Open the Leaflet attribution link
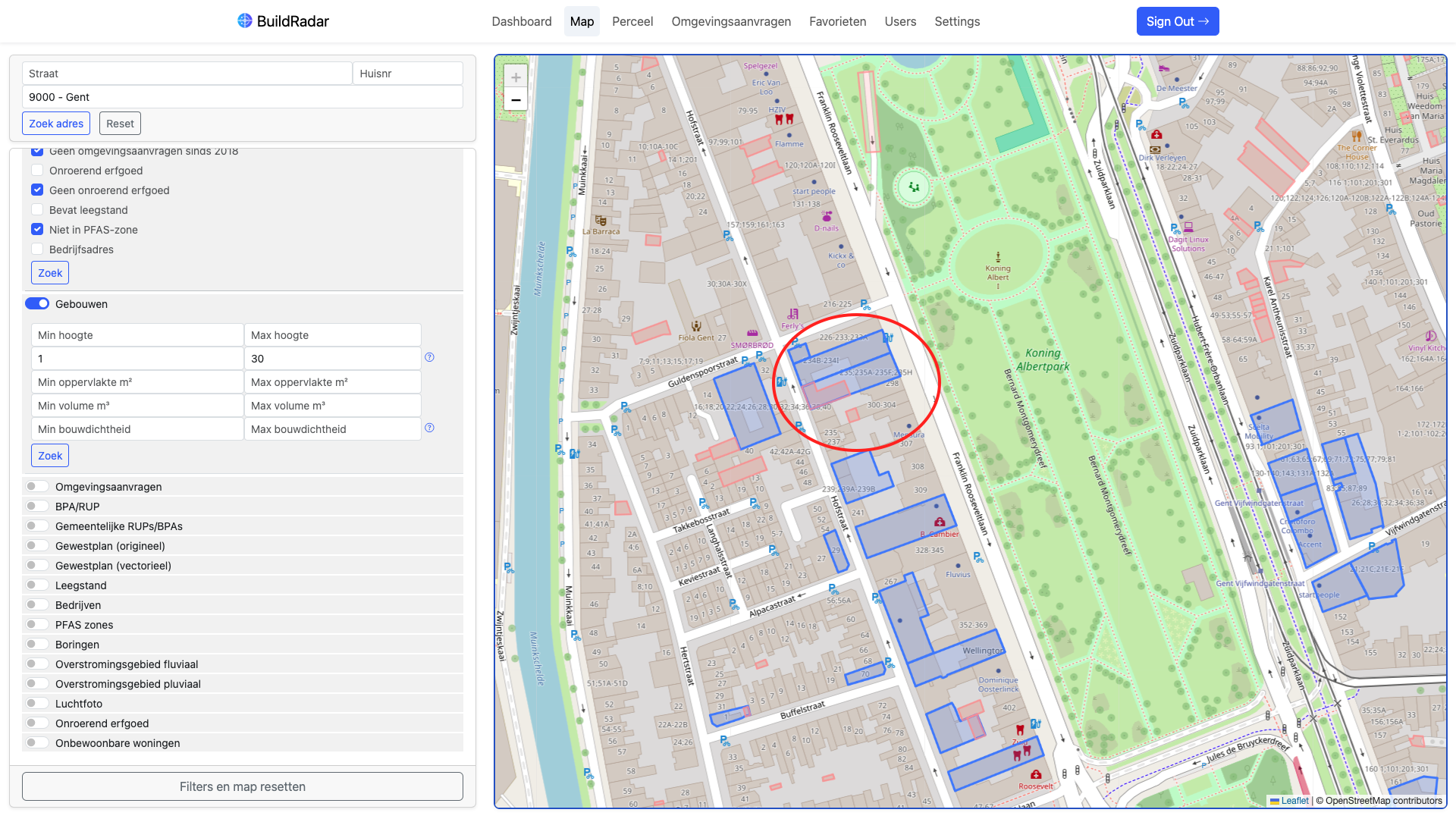This screenshot has height=819, width=1456. (1294, 801)
